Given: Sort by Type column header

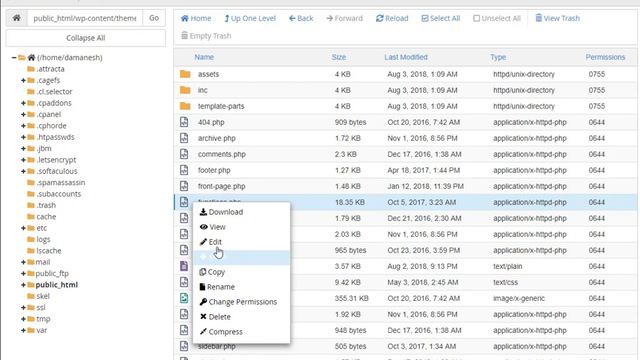Looking at the screenshot, I should (x=498, y=57).
